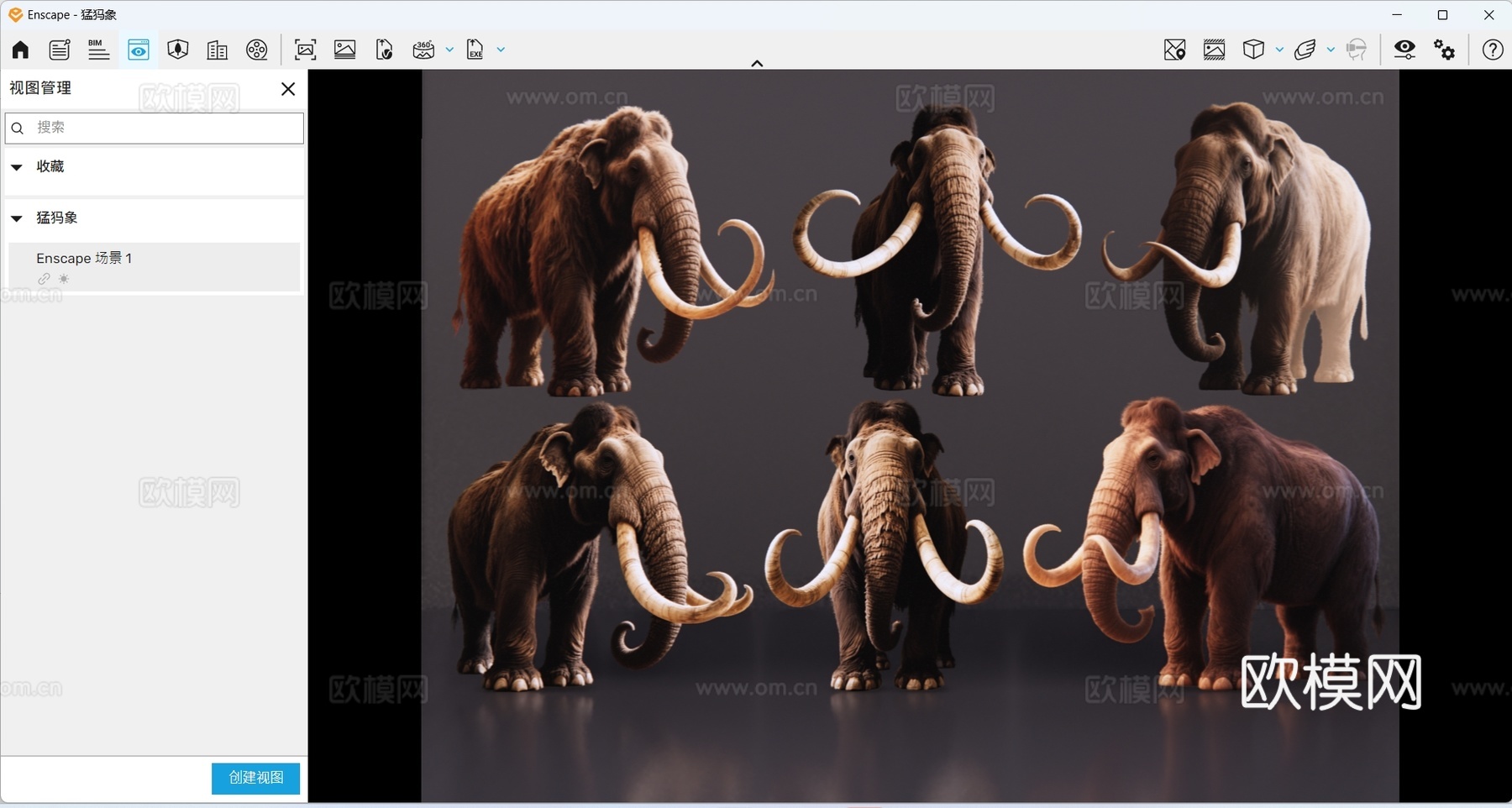Collapse the 猛犸象 section
Viewport: 1512px width, 808px height.
(17, 218)
